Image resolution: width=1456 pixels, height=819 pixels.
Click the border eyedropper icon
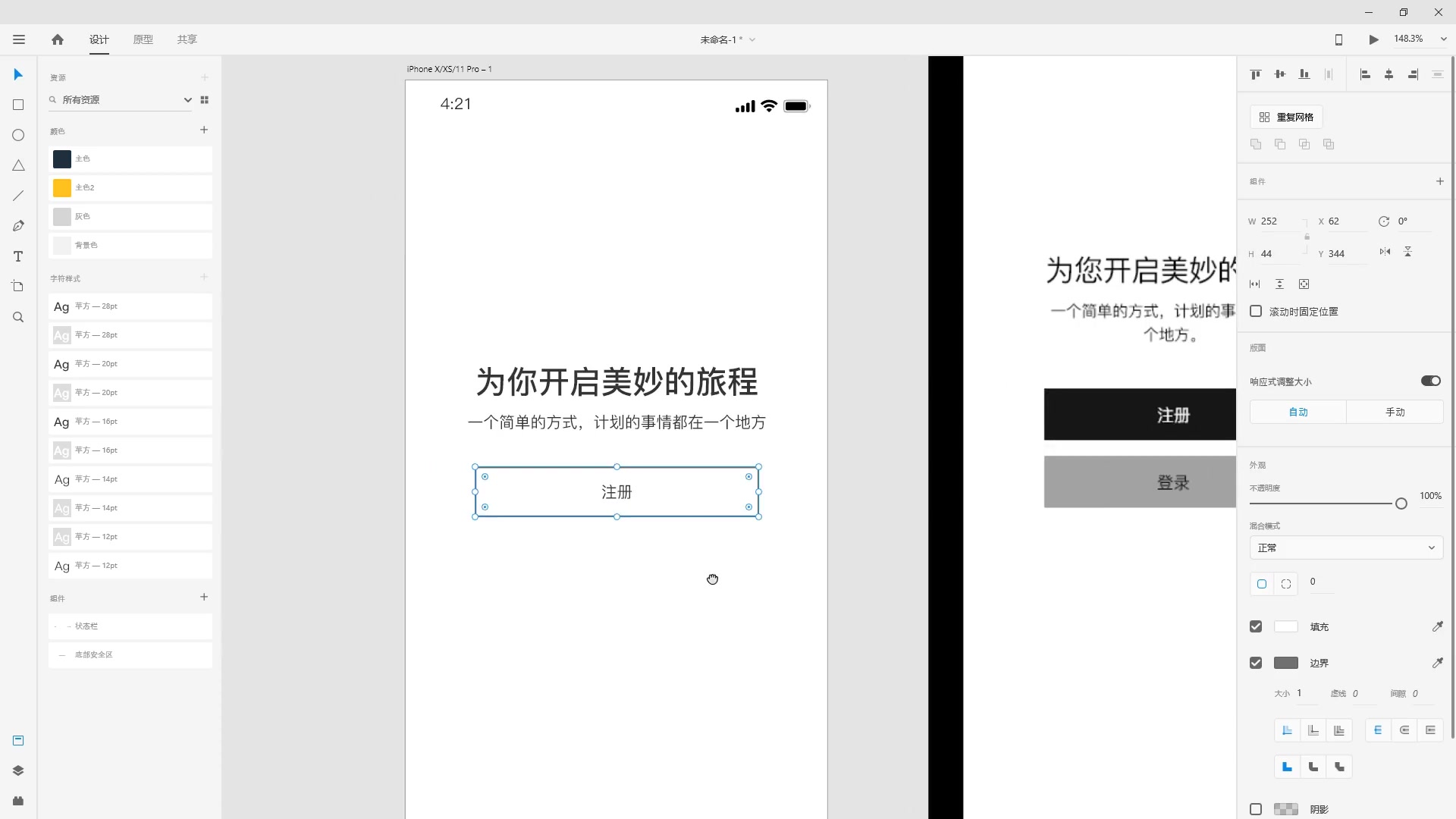tap(1437, 663)
